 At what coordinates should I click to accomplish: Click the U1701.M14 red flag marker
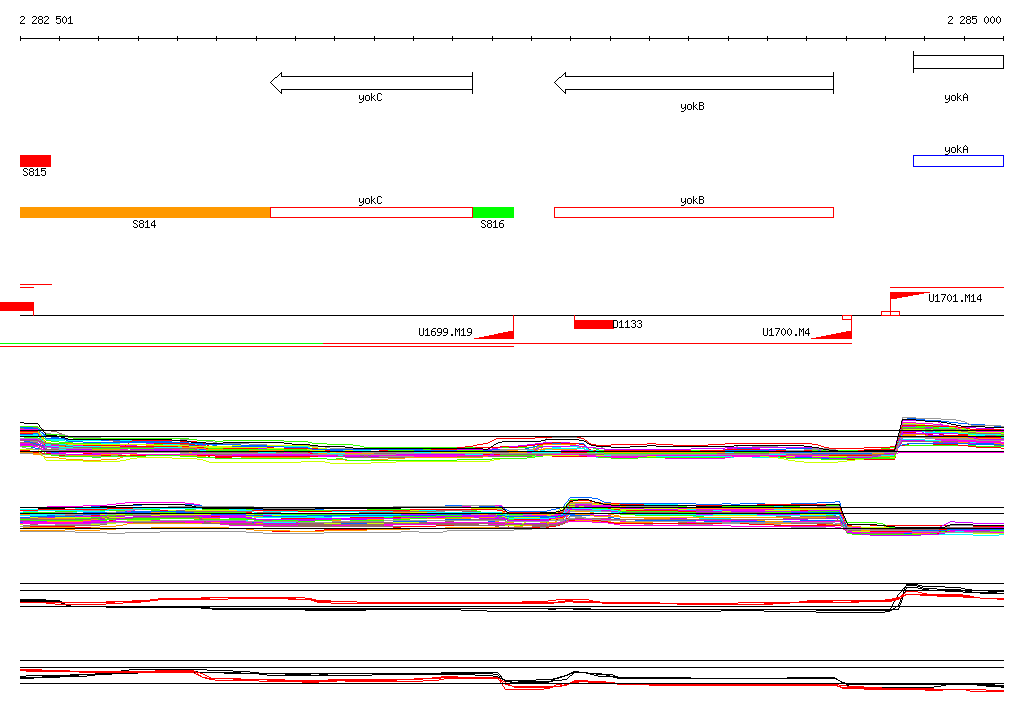[908, 296]
